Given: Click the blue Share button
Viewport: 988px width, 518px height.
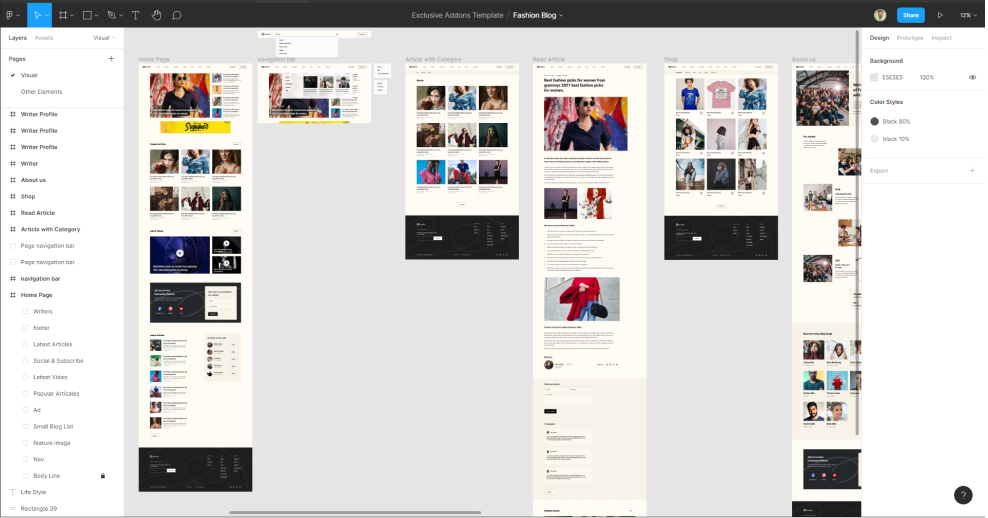Looking at the screenshot, I should tap(910, 15).
